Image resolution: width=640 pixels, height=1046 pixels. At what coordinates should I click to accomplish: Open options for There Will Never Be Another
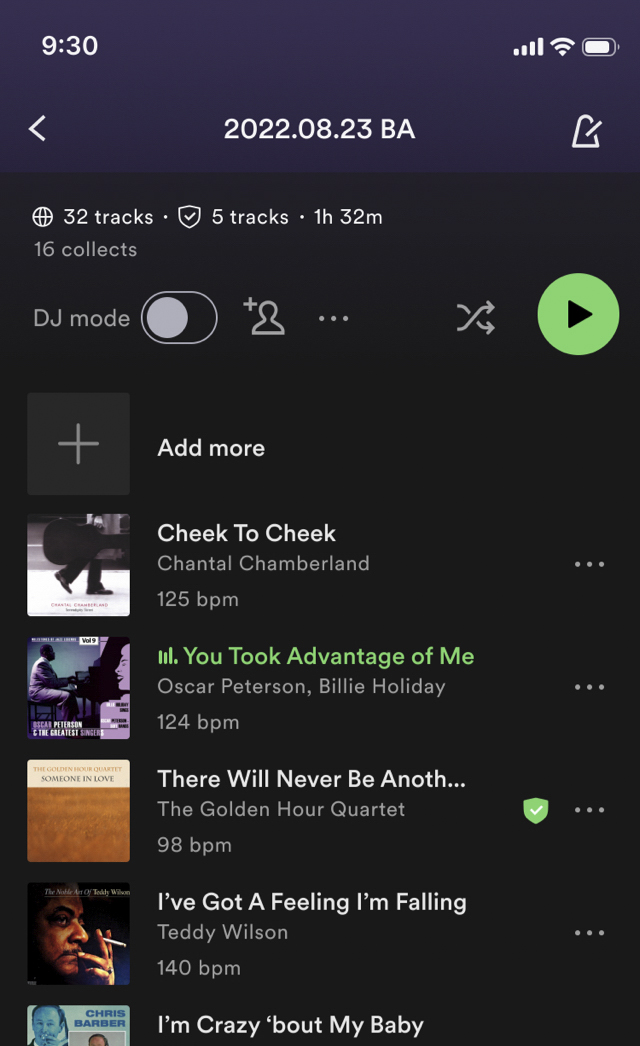(x=589, y=810)
